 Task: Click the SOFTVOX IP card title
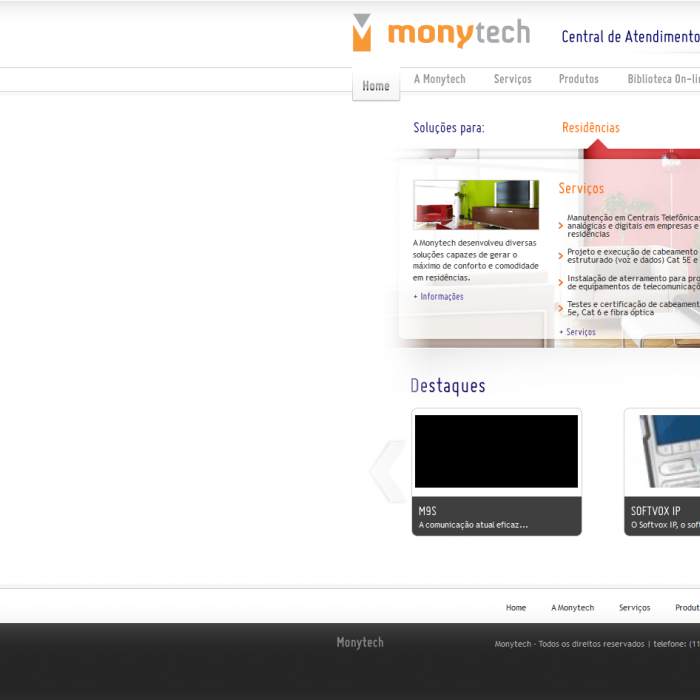(655, 511)
